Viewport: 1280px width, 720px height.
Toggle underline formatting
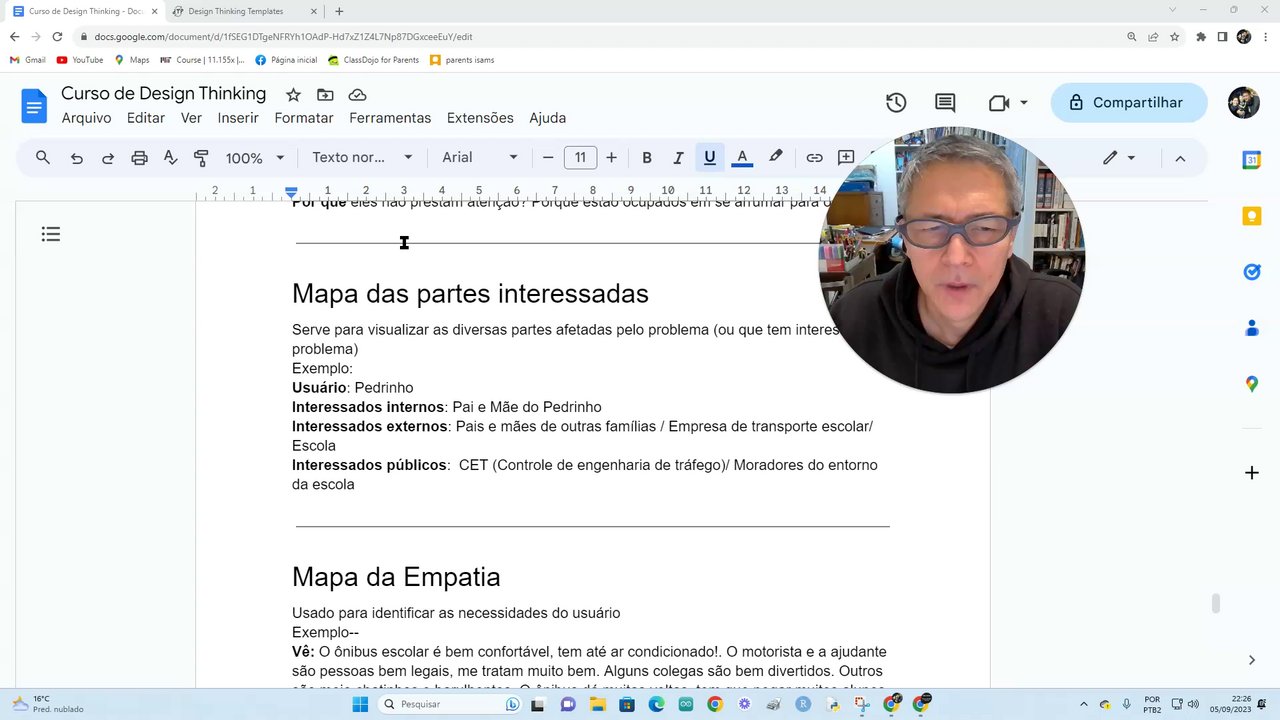click(x=710, y=157)
